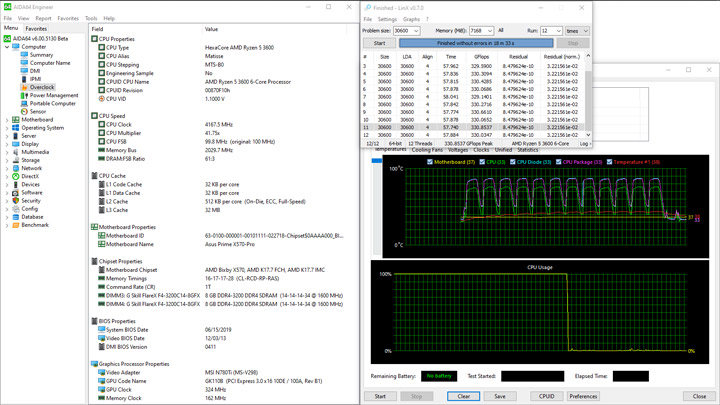Image resolution: width=720 pixels, height=405 pixels.
Task: Click Storage category in tree
Action: pos(30,160)
